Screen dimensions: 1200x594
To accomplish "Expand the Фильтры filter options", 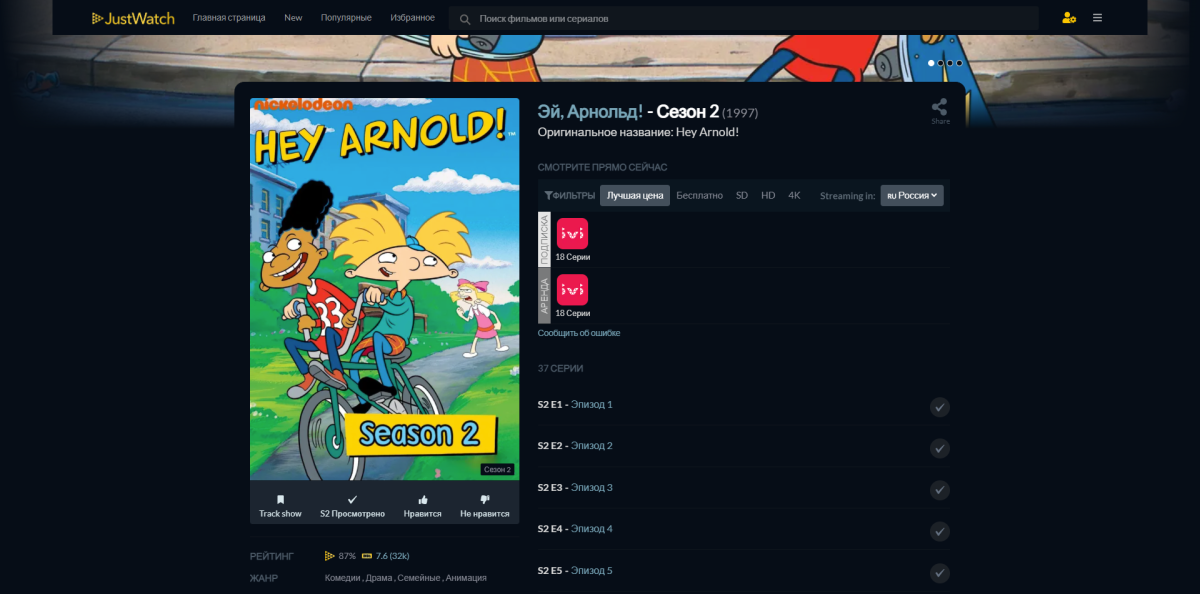I will pos(570,195).
